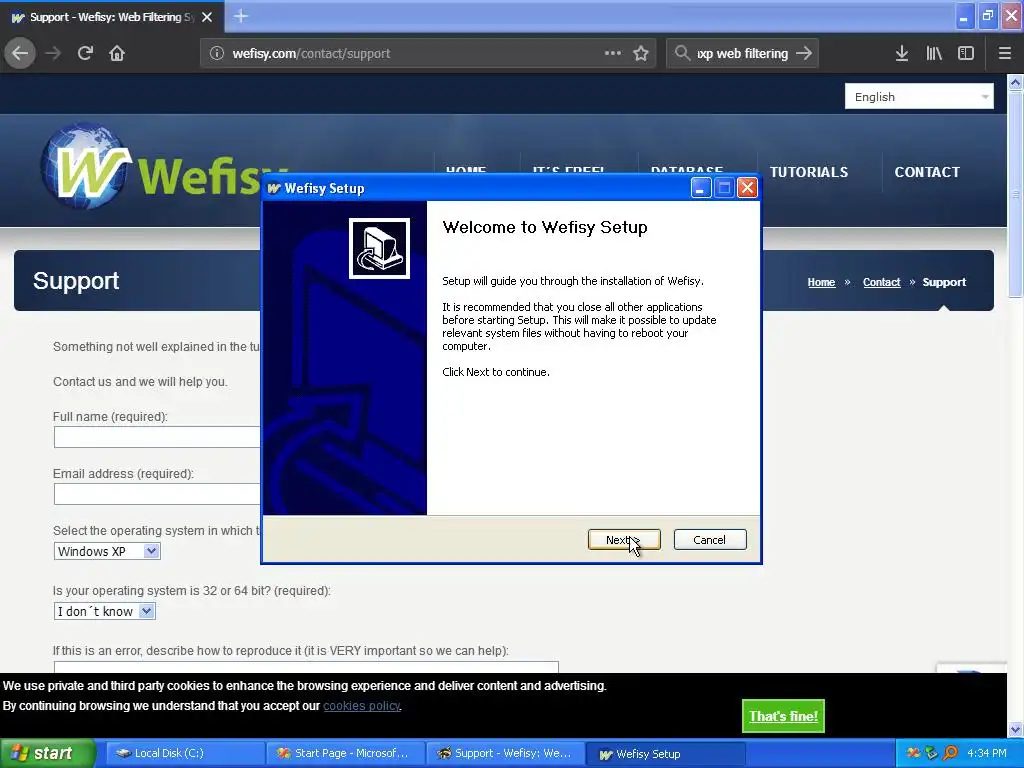Open the Windows XP operating system dropdown
This screenshot has height=768, width=1024.
(107, 551)
